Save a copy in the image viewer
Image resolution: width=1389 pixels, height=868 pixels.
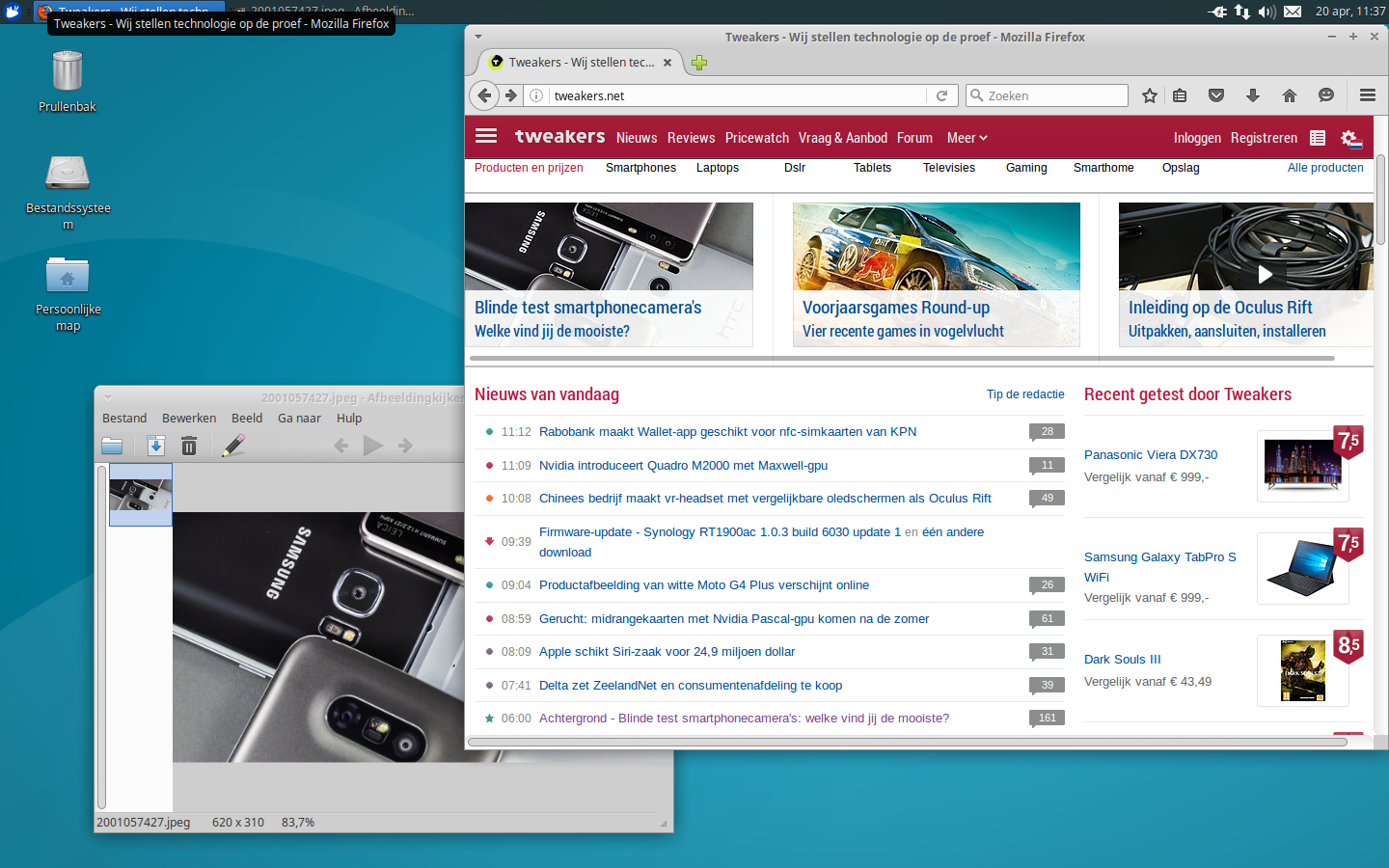pyautogui.click(x=155, y=446)
